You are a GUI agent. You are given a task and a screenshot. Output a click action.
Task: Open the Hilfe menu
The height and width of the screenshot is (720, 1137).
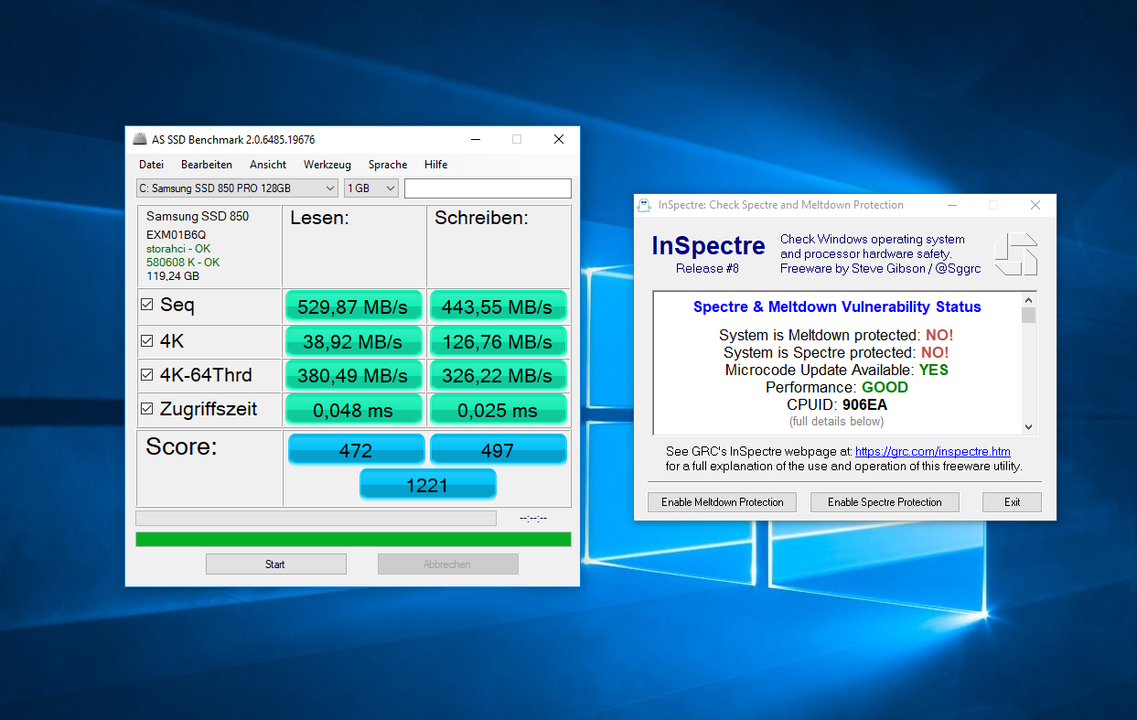coord(436,165)
